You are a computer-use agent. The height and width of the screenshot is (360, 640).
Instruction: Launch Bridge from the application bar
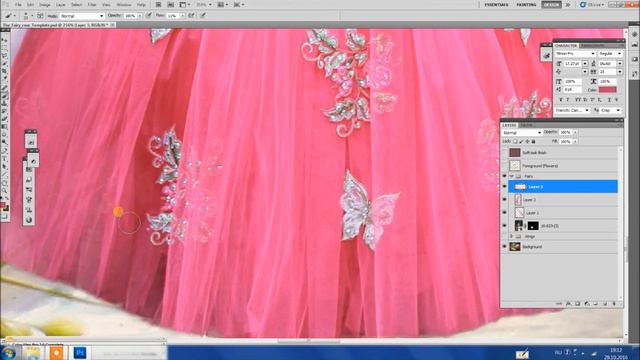tap(158, 5)
